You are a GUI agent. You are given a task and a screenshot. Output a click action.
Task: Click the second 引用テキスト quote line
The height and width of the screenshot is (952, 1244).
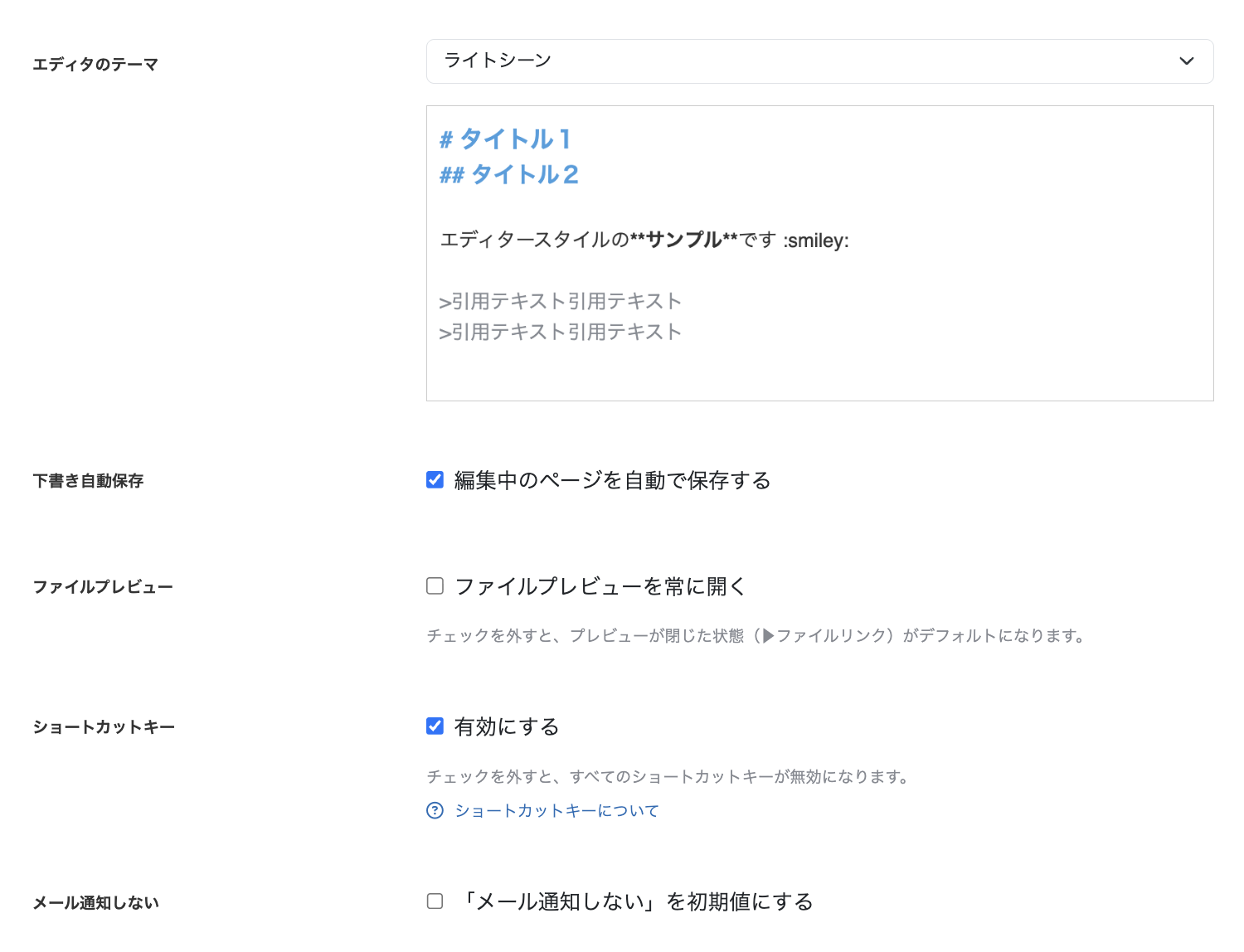coord(561,332)
